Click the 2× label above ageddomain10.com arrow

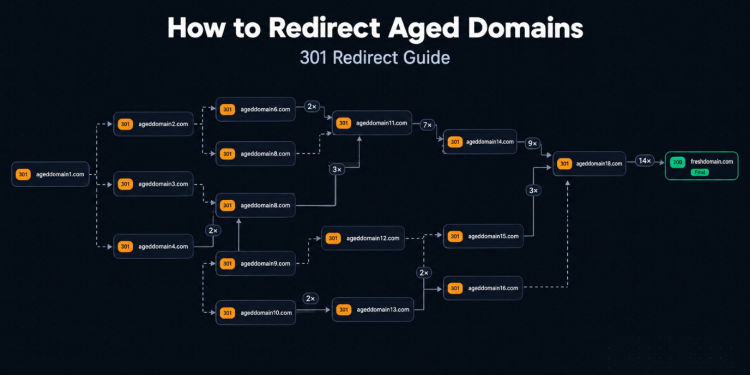[310, 299]
